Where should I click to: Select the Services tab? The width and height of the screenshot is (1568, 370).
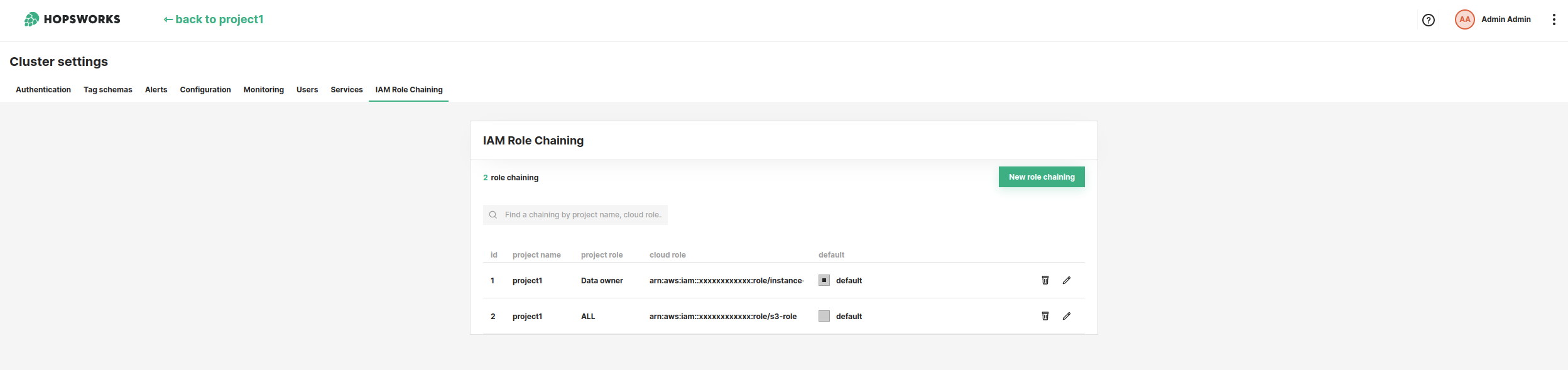pos(346,90)
